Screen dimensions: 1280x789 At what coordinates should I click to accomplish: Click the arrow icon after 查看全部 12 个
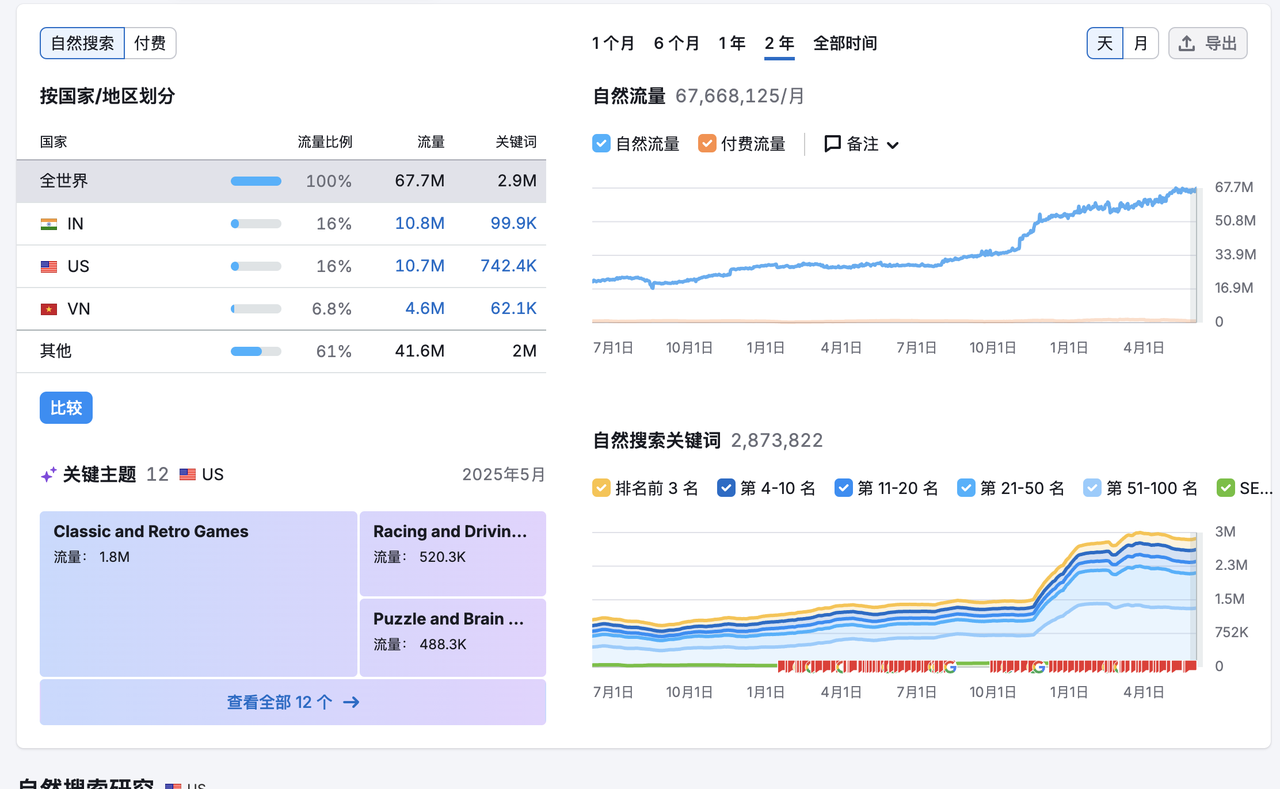351,702
